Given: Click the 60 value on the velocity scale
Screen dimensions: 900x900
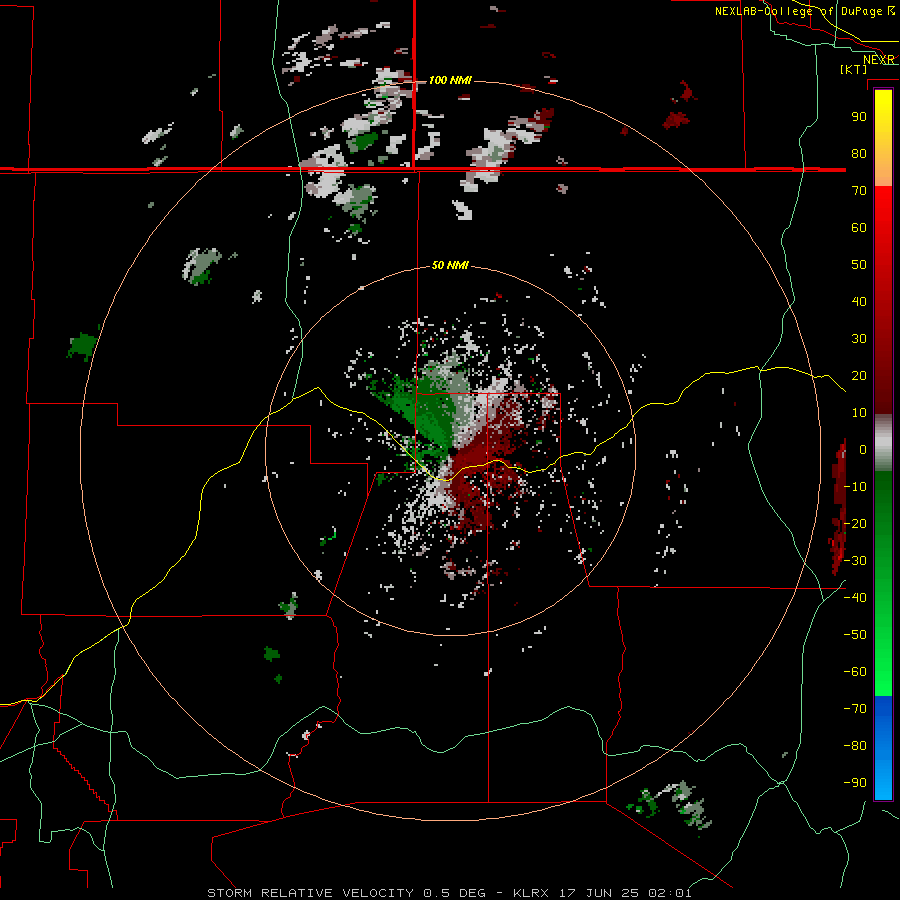Looking at the screenshot, I should coord(859,227).
